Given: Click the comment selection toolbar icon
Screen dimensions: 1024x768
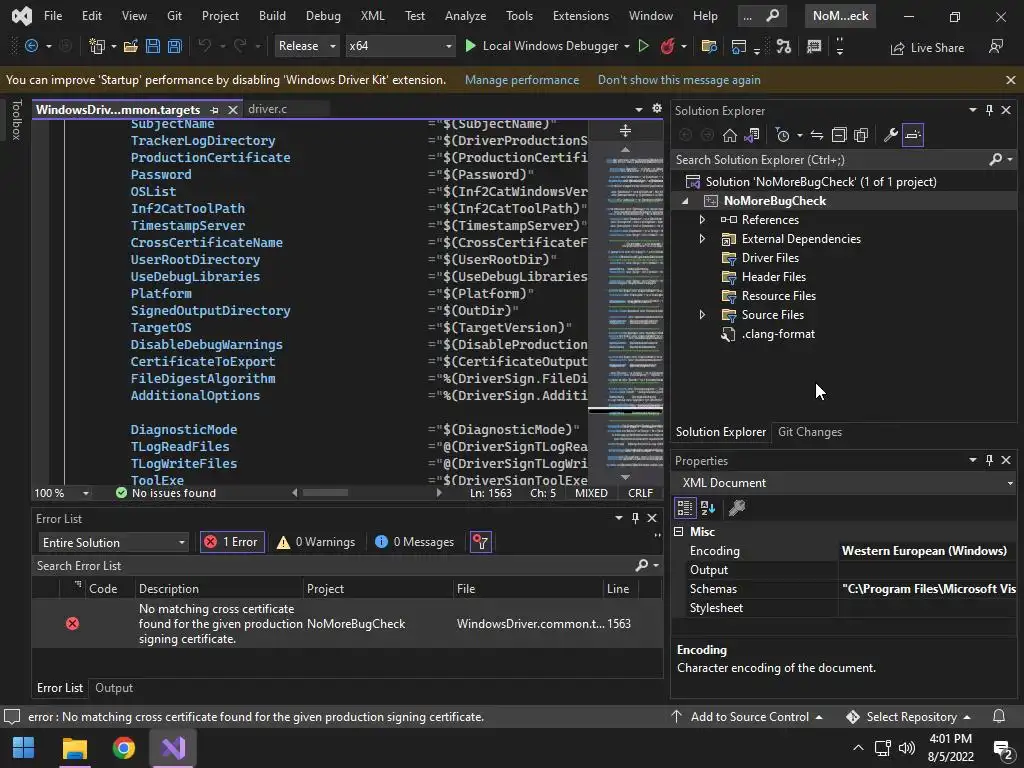Looking at the screenshot, I should coord(814,46).
